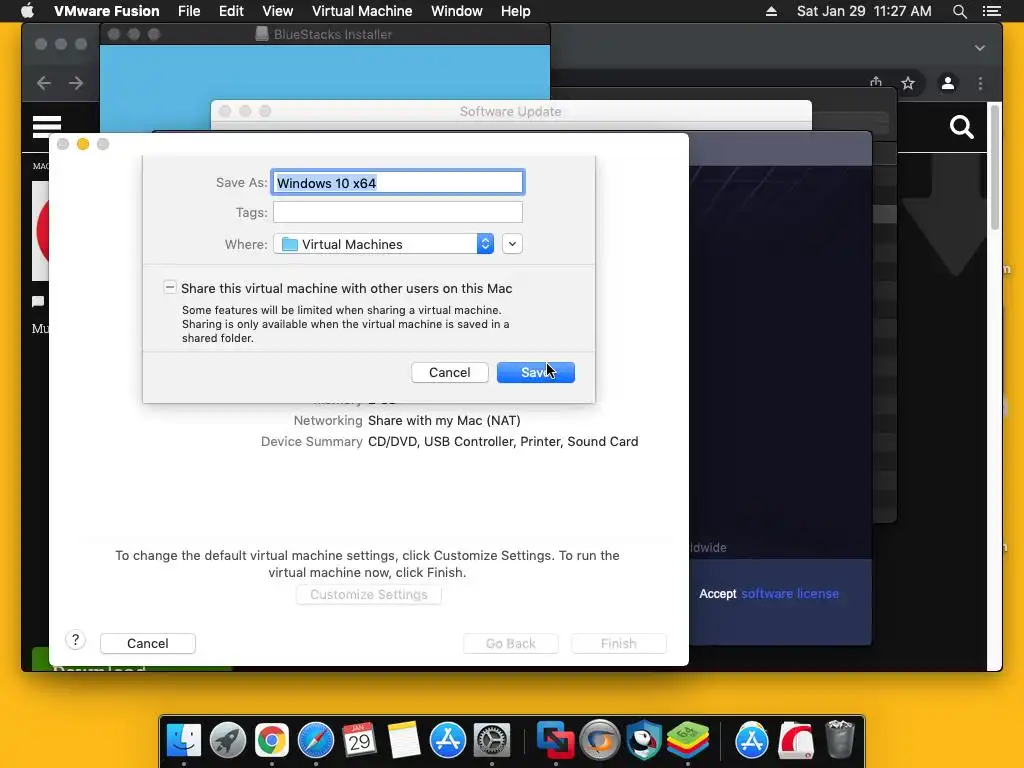Image resolution: width=1024 pixels, height=768 pixels.
Task: Click Cancel at the wizard bottom
Action: pos(148,643)
